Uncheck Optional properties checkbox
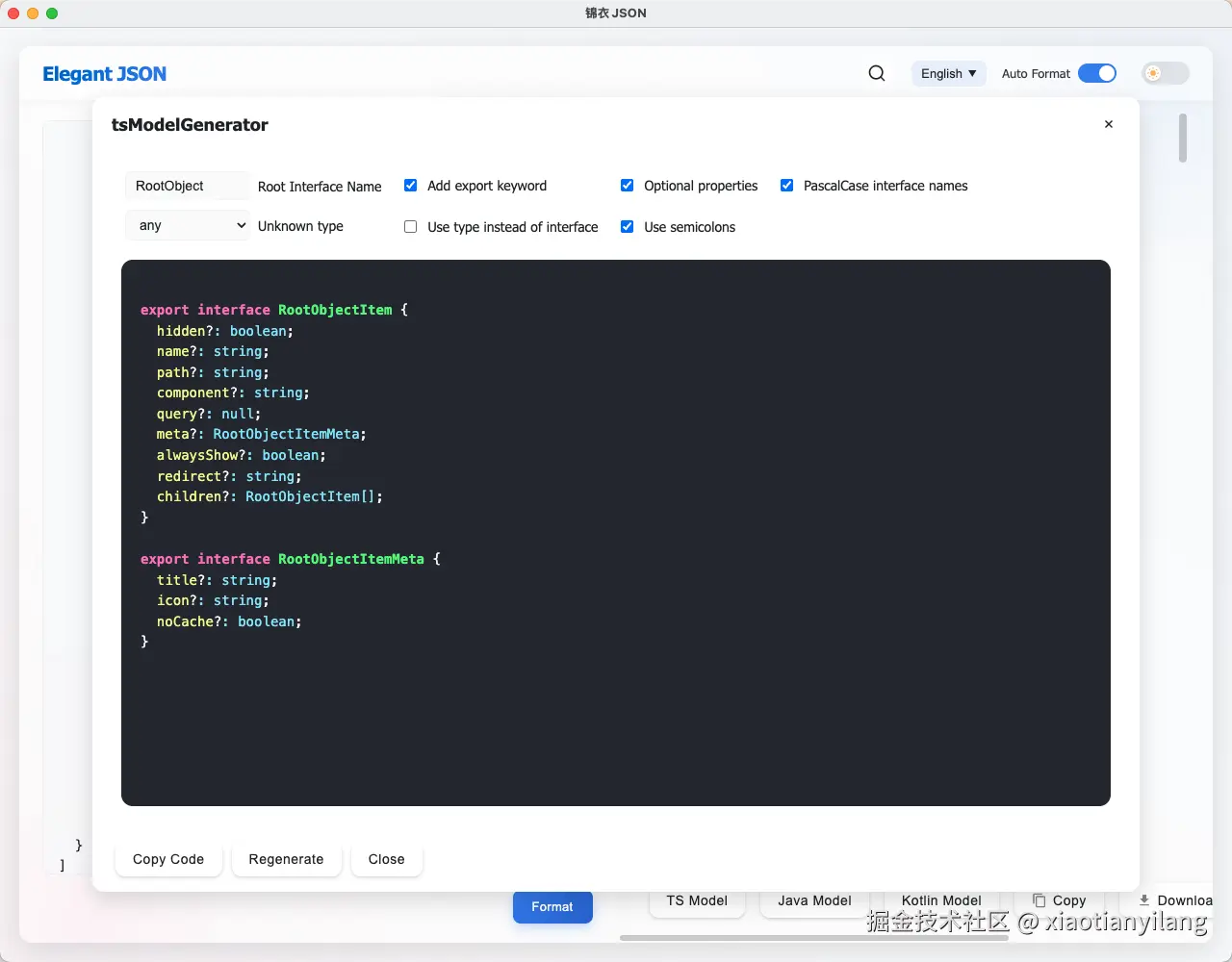The image size is (1232, 962). pyautogui.click(x=628, y=186)
